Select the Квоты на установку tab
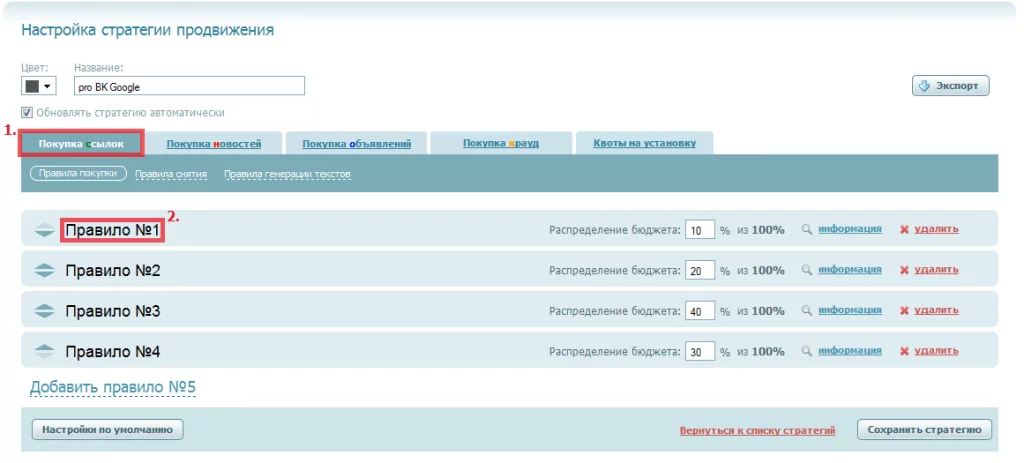This screenshot has height=463, width=1024. pos(645,144)
